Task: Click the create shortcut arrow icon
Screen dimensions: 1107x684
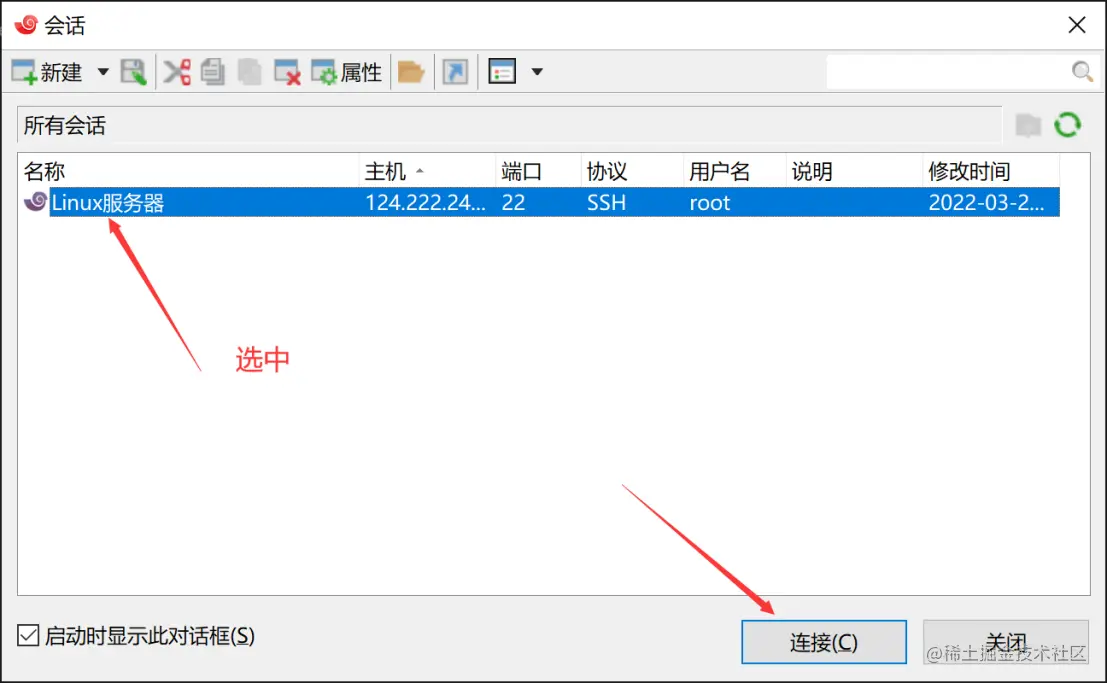Action: pyautogui.click(x=455, y=72)
